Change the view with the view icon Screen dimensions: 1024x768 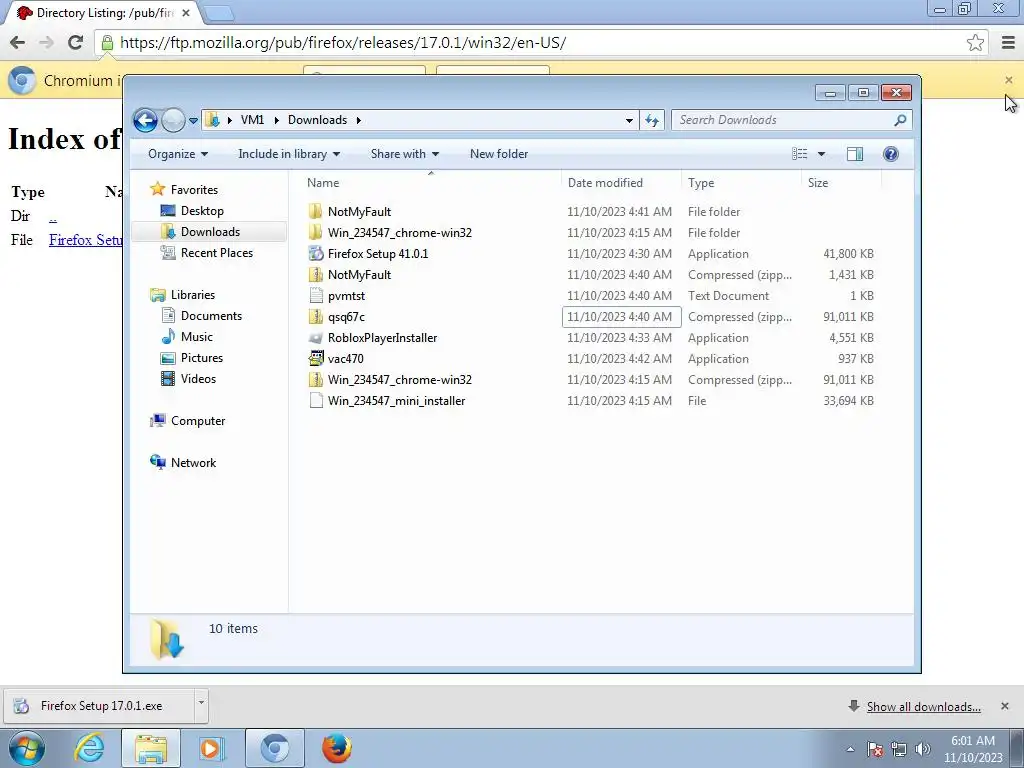(x=799, y=154)
